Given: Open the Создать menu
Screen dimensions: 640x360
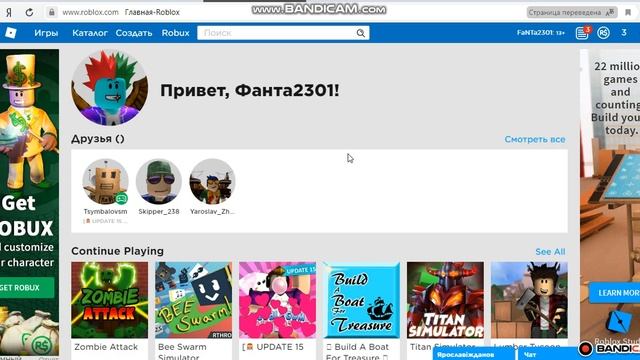Looking at the screenshot, I should [x=134, y=33].
